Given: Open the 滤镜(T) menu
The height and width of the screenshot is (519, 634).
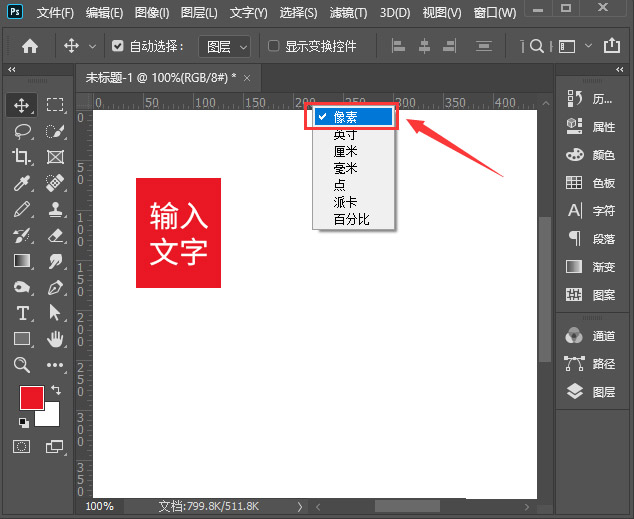Looking at the screenshot, I should 346,13.
